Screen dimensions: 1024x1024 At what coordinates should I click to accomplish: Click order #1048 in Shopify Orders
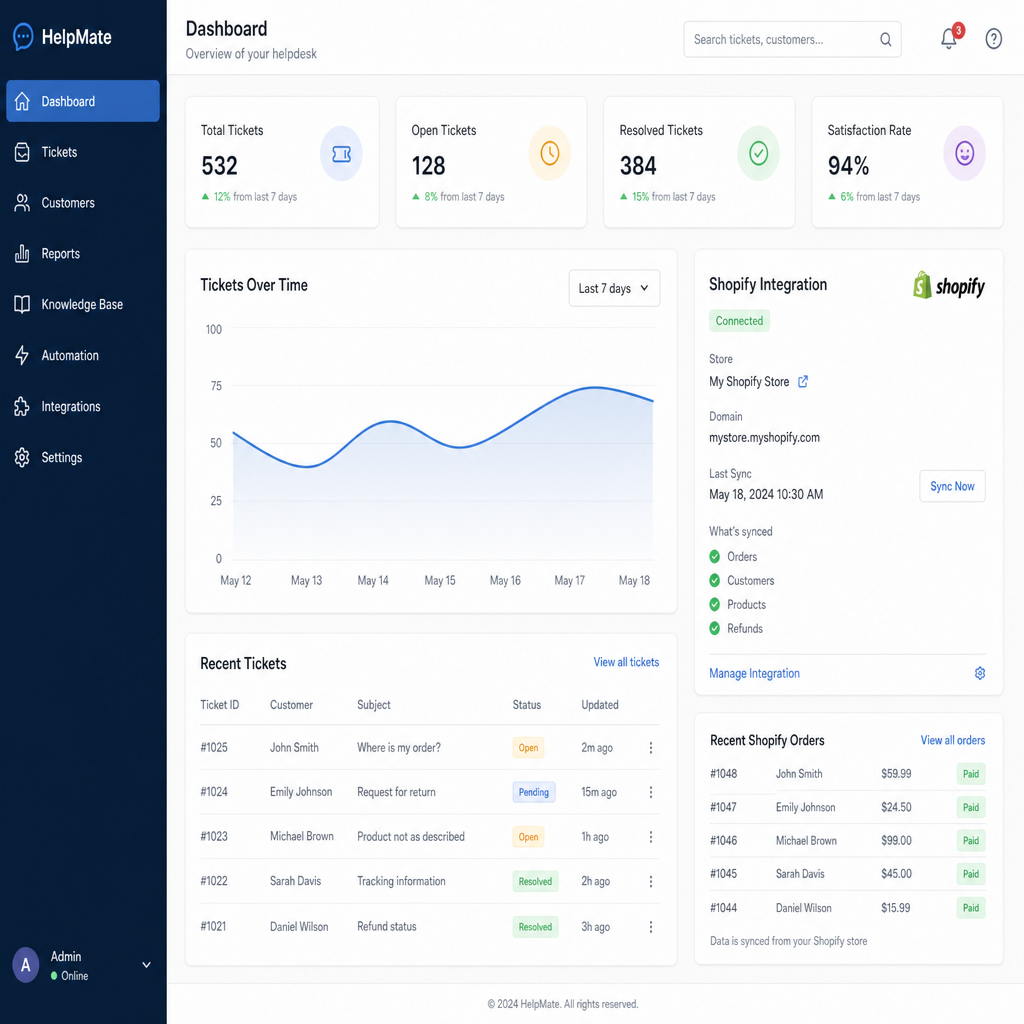pos(724,774)
